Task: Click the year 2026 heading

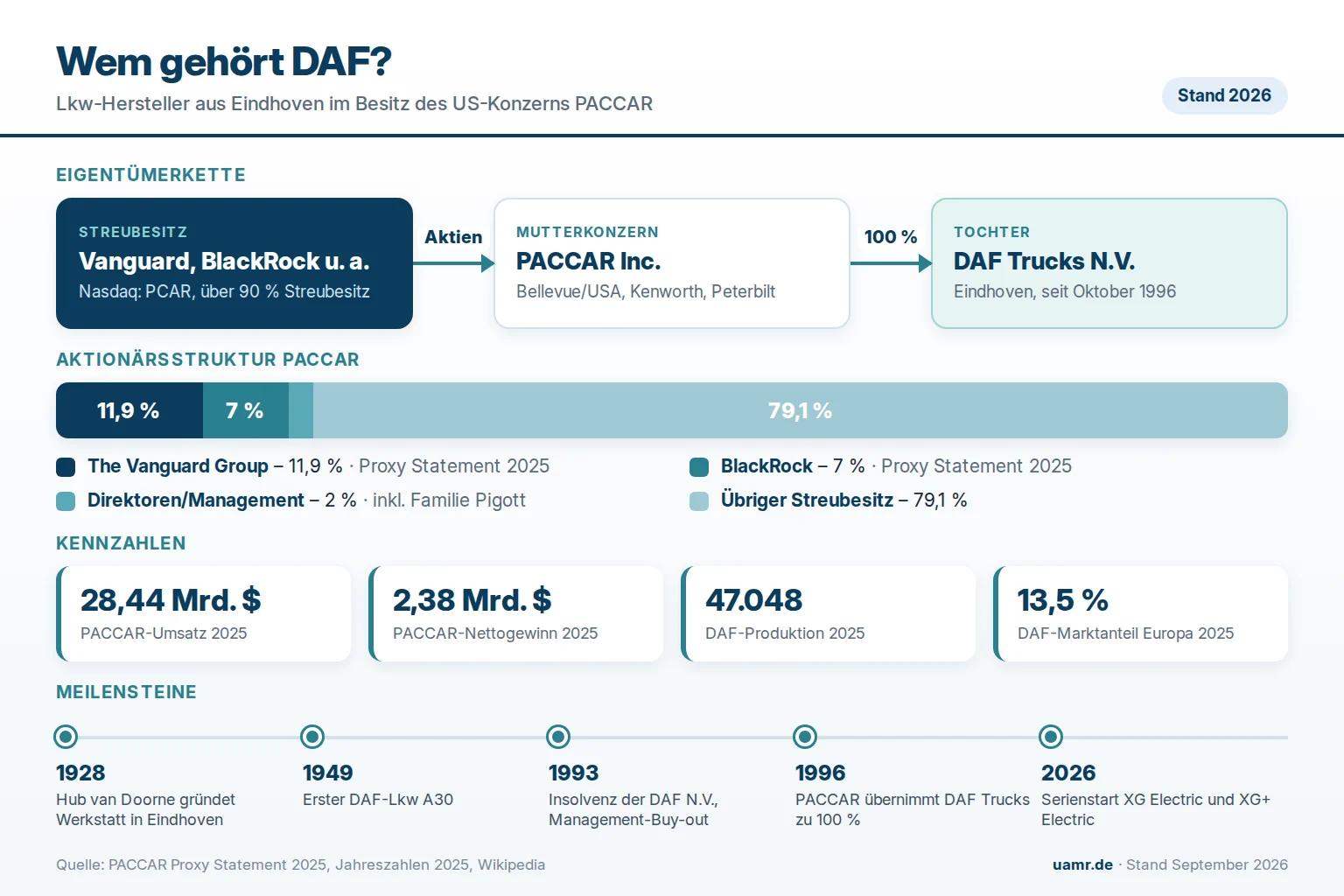Action: 1068,773
